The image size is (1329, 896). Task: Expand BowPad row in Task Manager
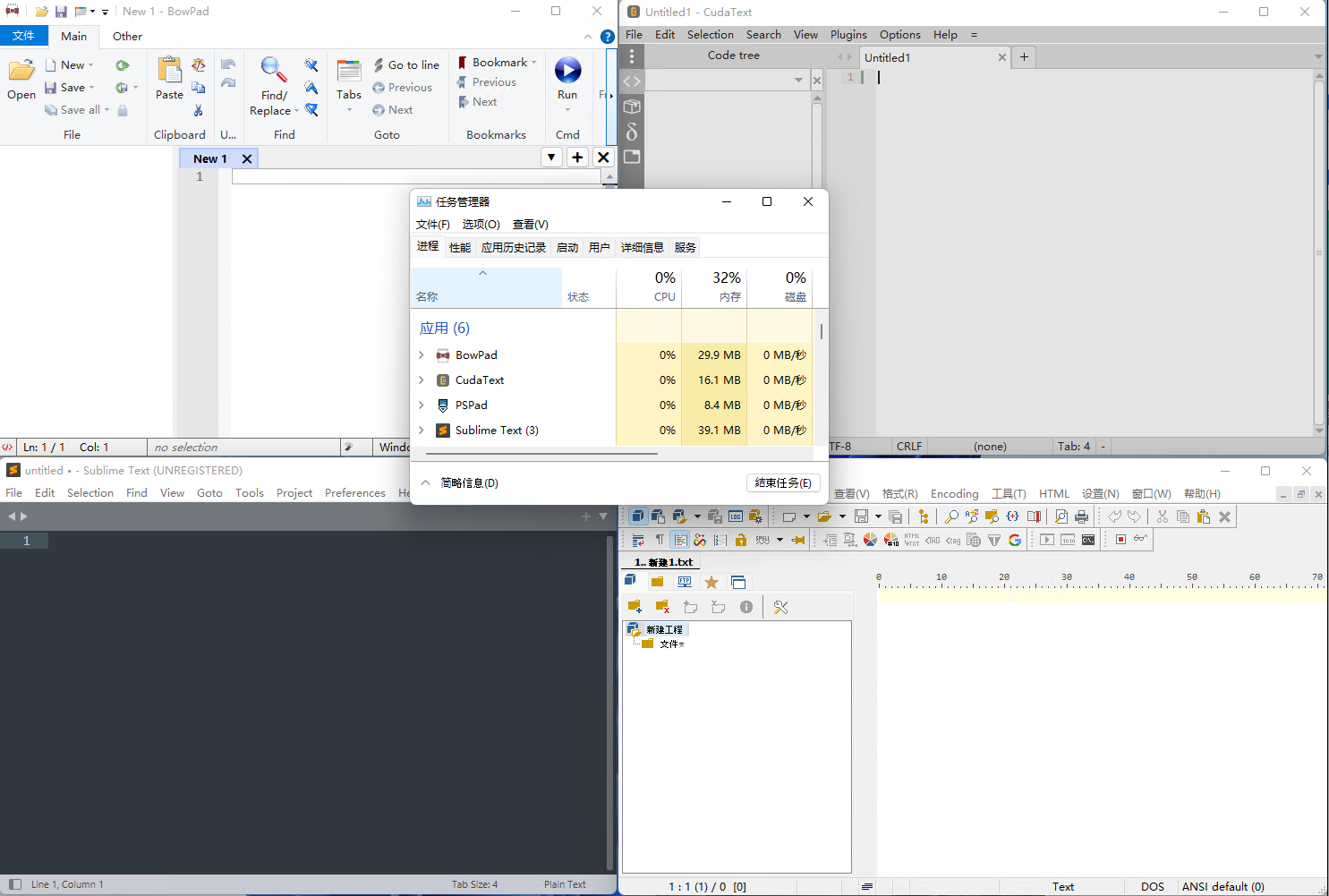coord(422,355)
